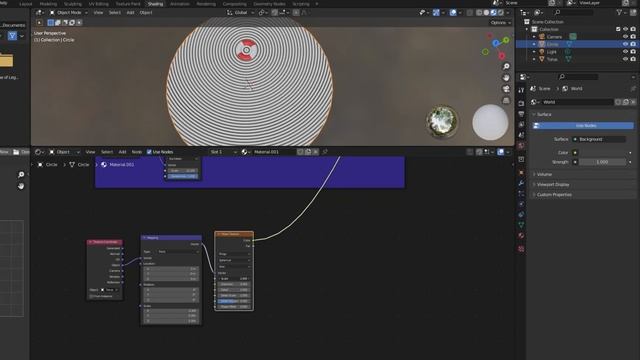Hide Light with its eye icon
This screenshot has height=360, width=640.
(x=625, y=52)
